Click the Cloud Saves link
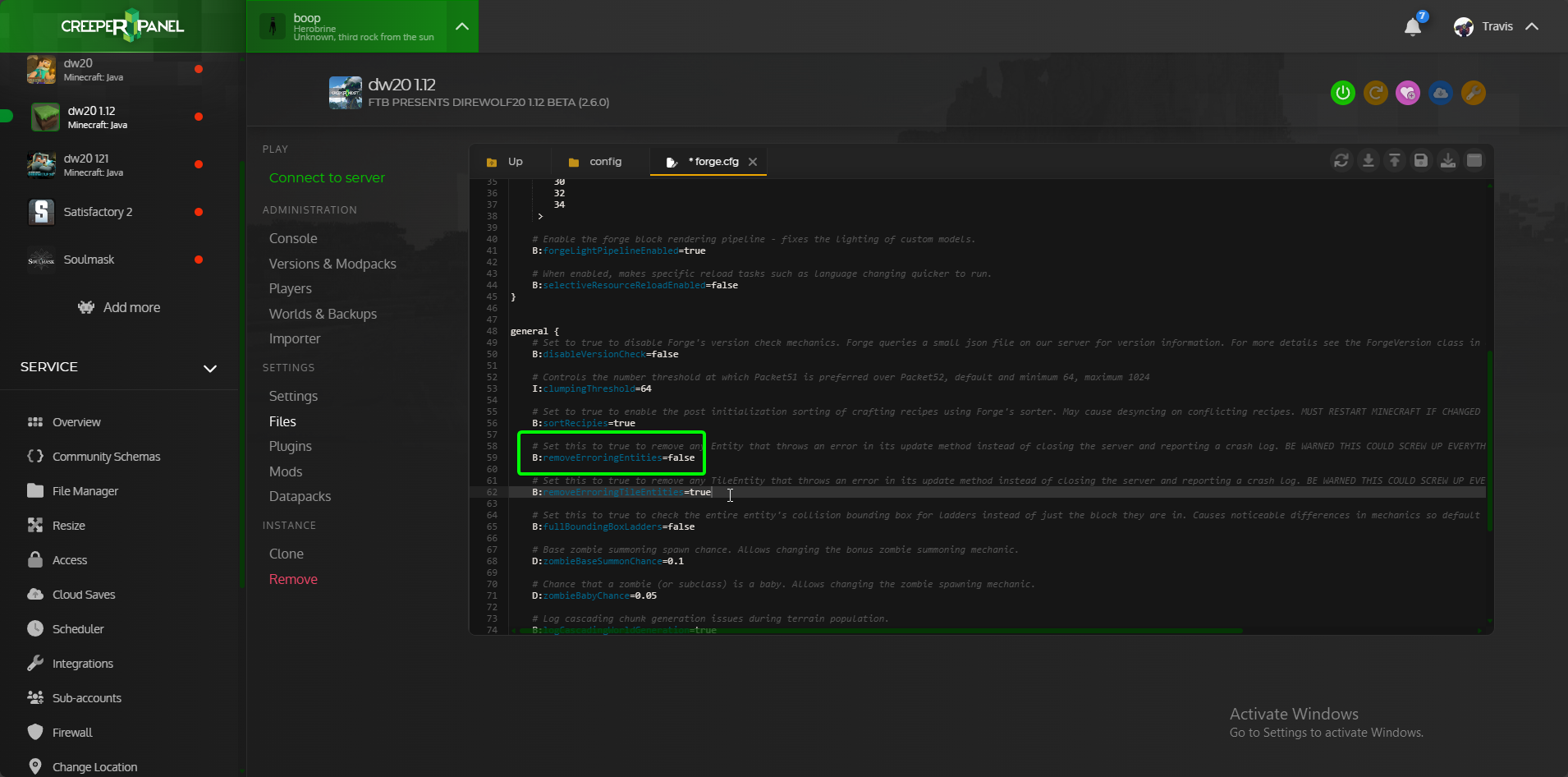This screenshot has width=1568, height=777. coord(84,595)
